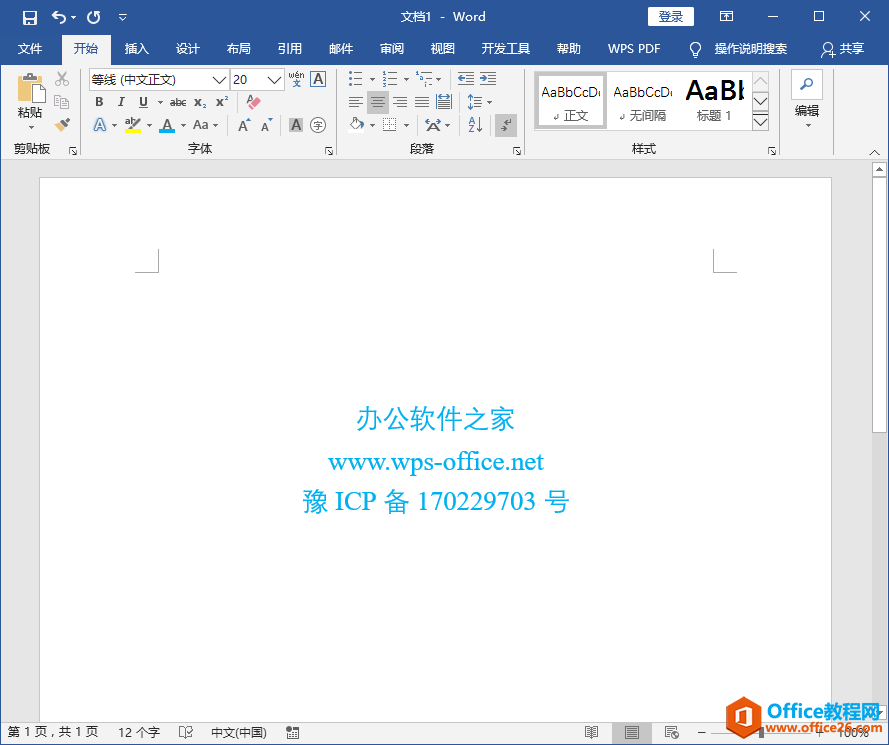Open the 文件 tab
The width and height of the screenshot is (889, 745).
tap(29, 49)
